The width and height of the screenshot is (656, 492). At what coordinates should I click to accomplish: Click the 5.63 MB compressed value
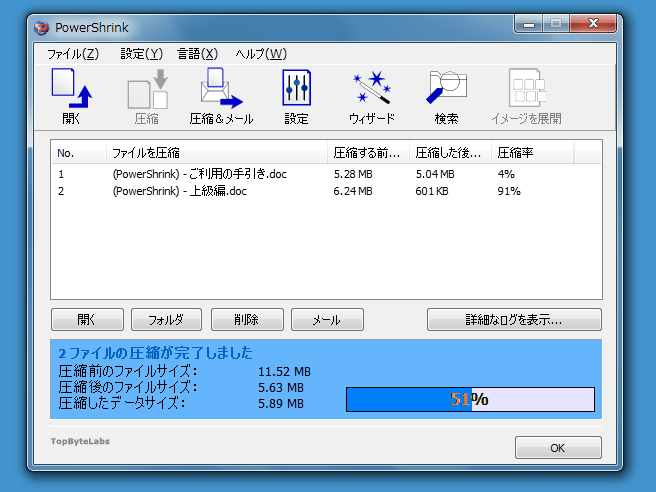tap(281, 388)
